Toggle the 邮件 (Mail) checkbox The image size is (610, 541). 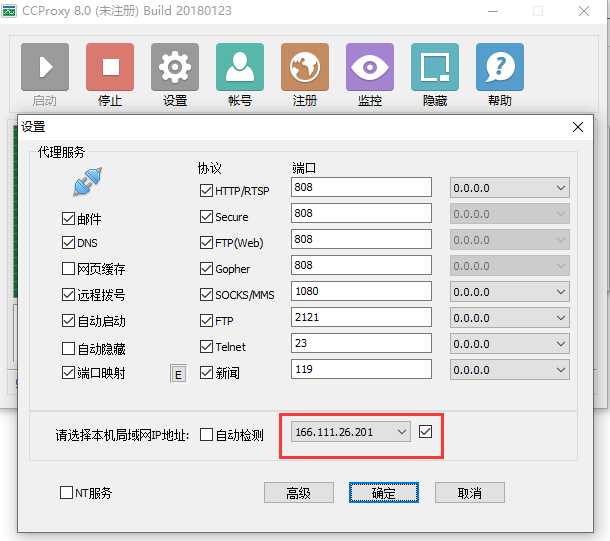point(68,219)
